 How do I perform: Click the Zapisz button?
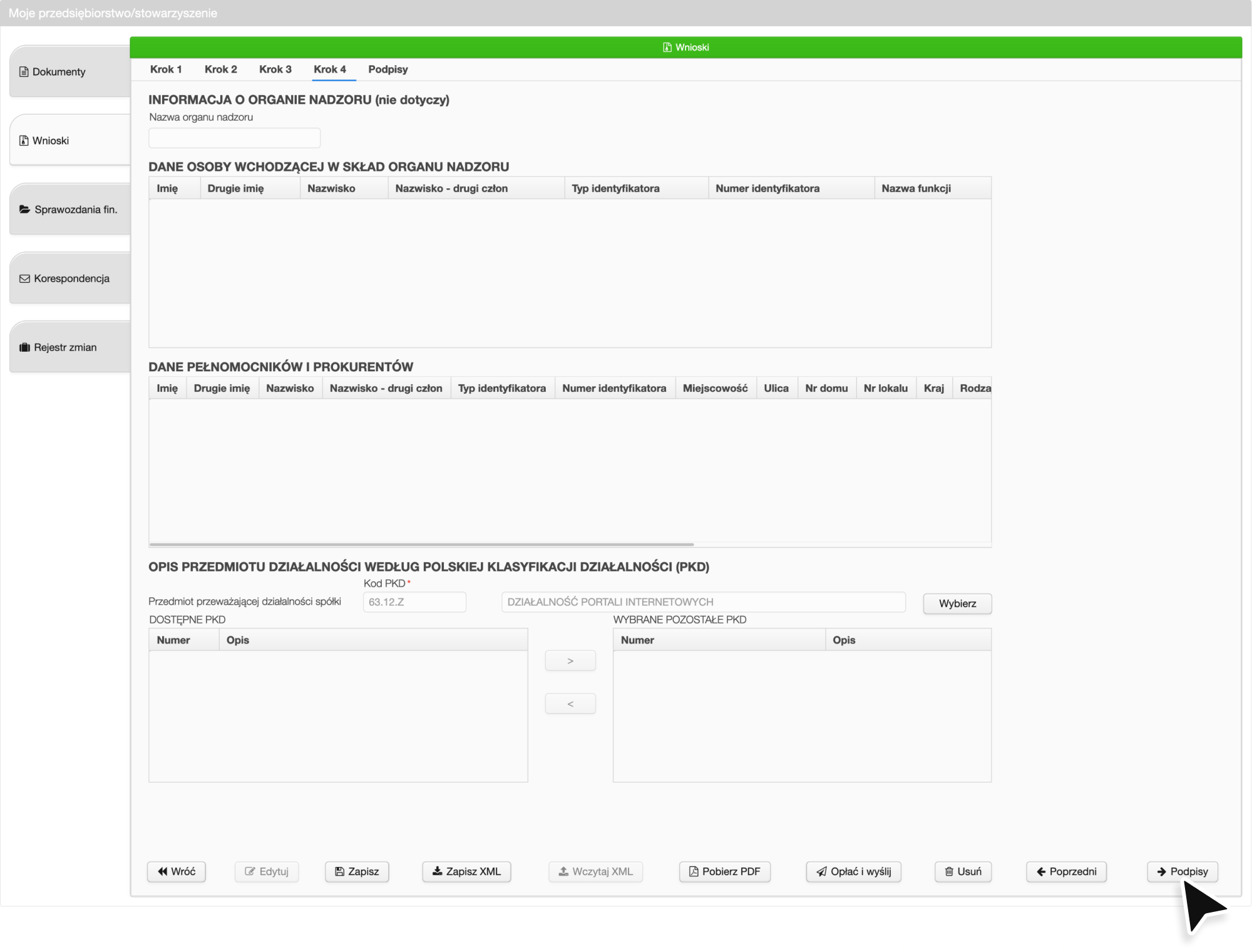click(x=357, y=871)
